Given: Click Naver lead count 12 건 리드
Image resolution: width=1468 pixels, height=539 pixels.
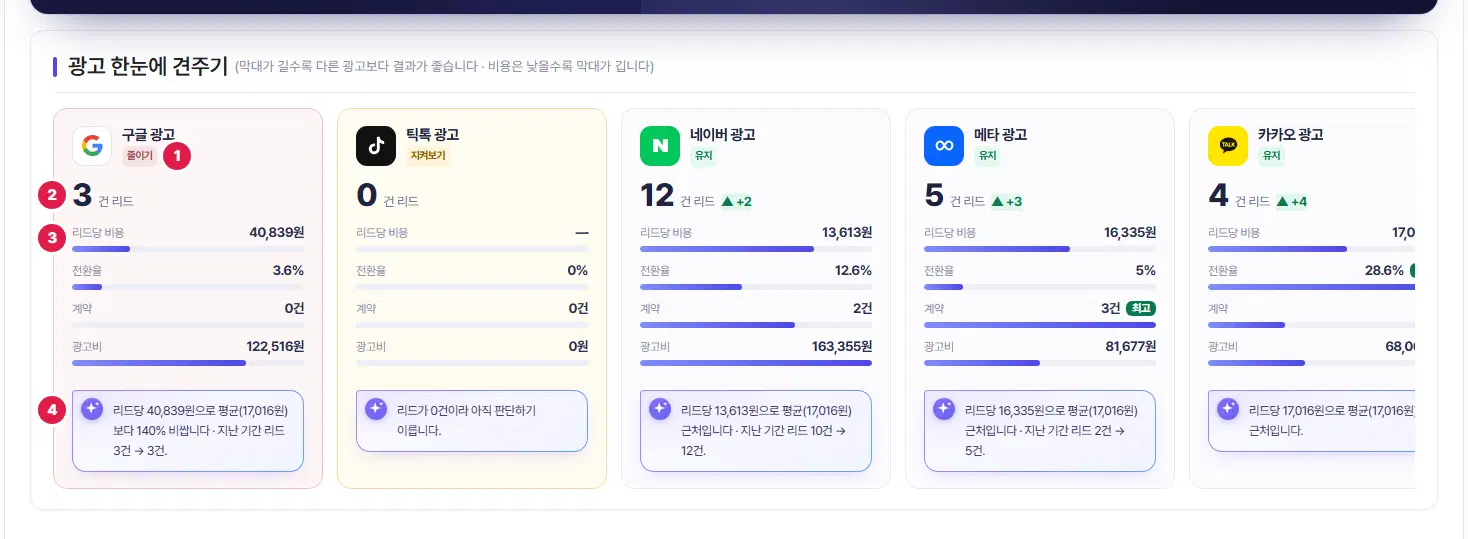Looking at the screenshot, I should pos(677,196).
